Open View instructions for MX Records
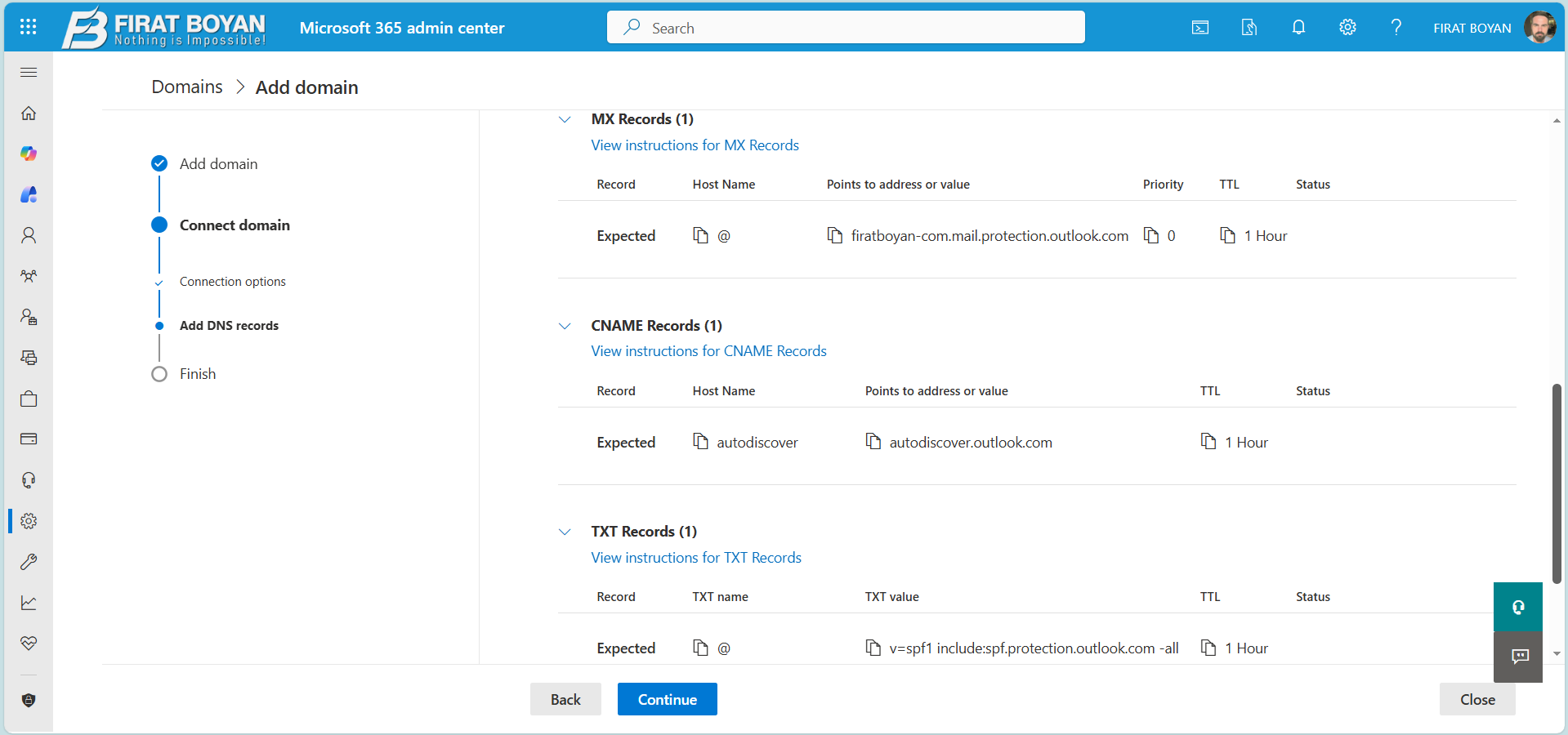 click(695, 145)
